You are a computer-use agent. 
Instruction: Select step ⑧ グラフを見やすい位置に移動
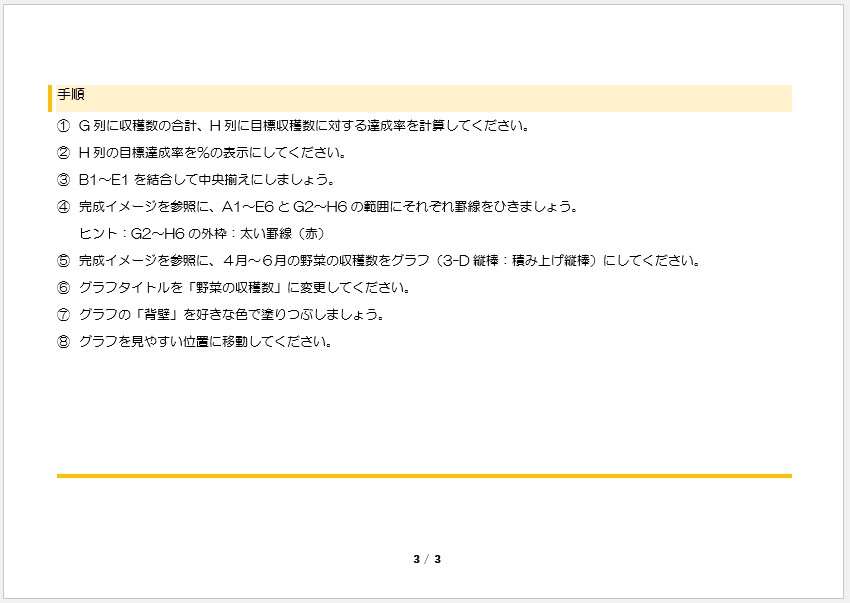click(x=195, y=342)
